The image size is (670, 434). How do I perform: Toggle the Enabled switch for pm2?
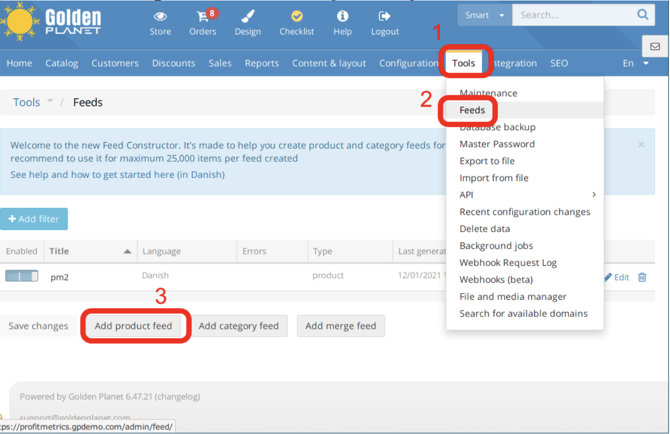point(22,276)
